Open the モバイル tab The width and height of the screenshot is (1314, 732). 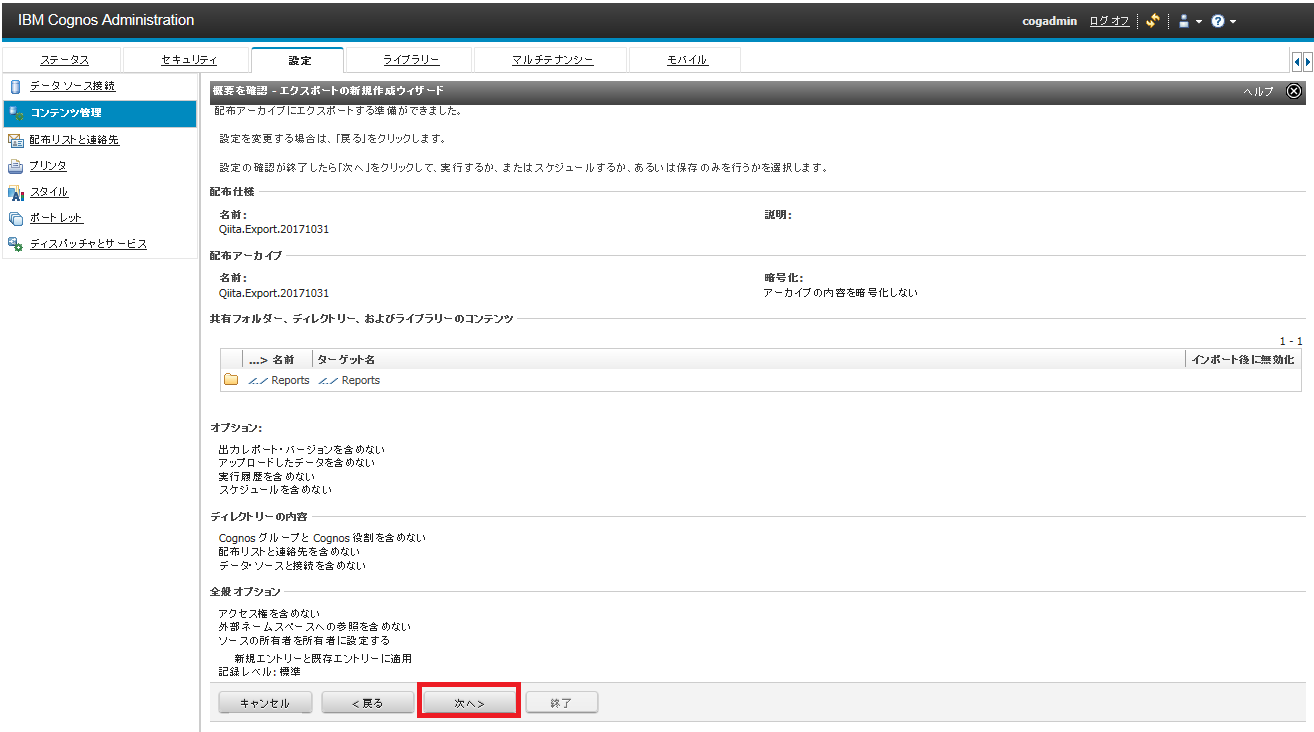(687, 60)
